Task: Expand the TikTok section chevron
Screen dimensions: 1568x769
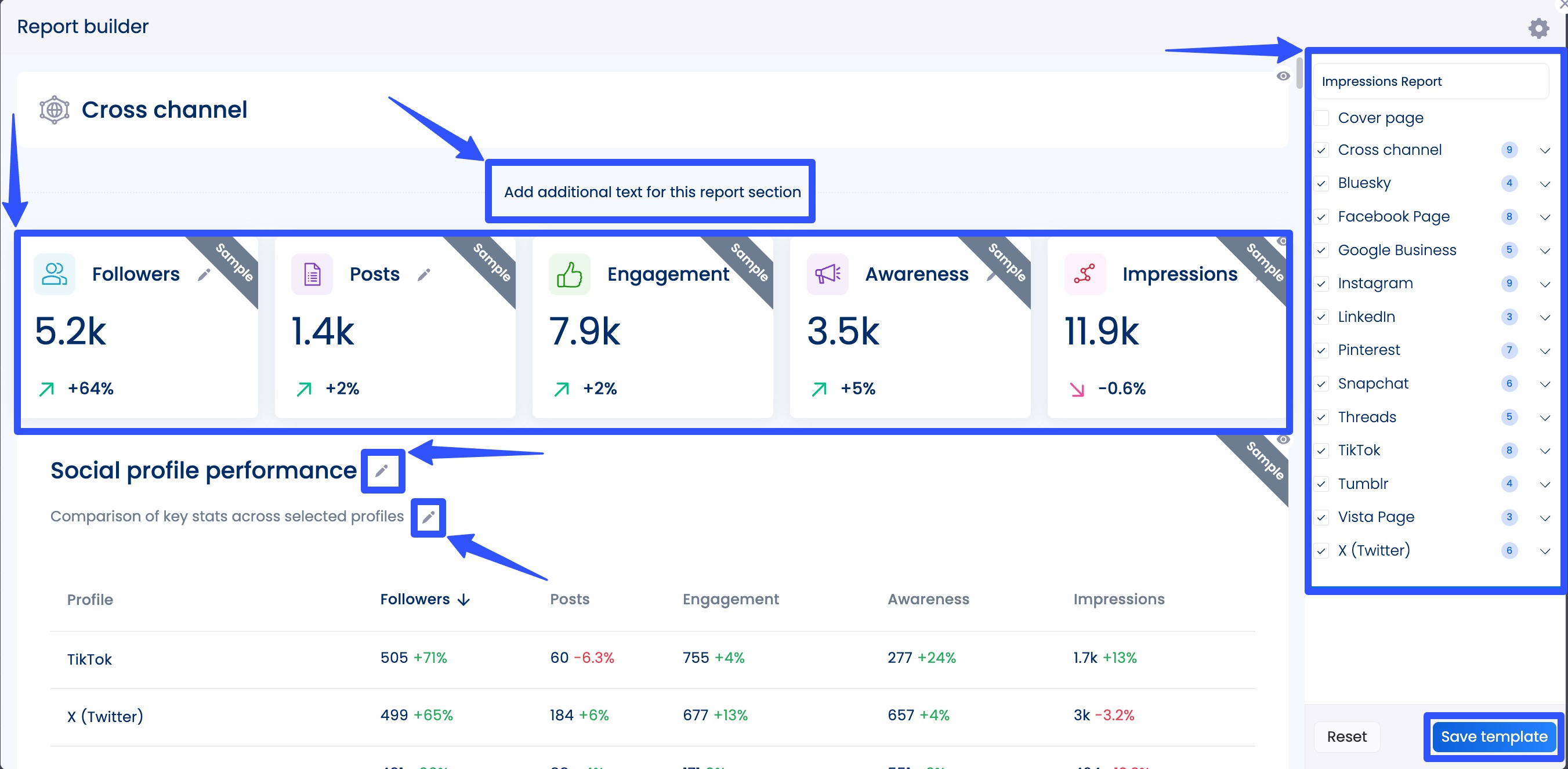Action: coord(1545,451)
